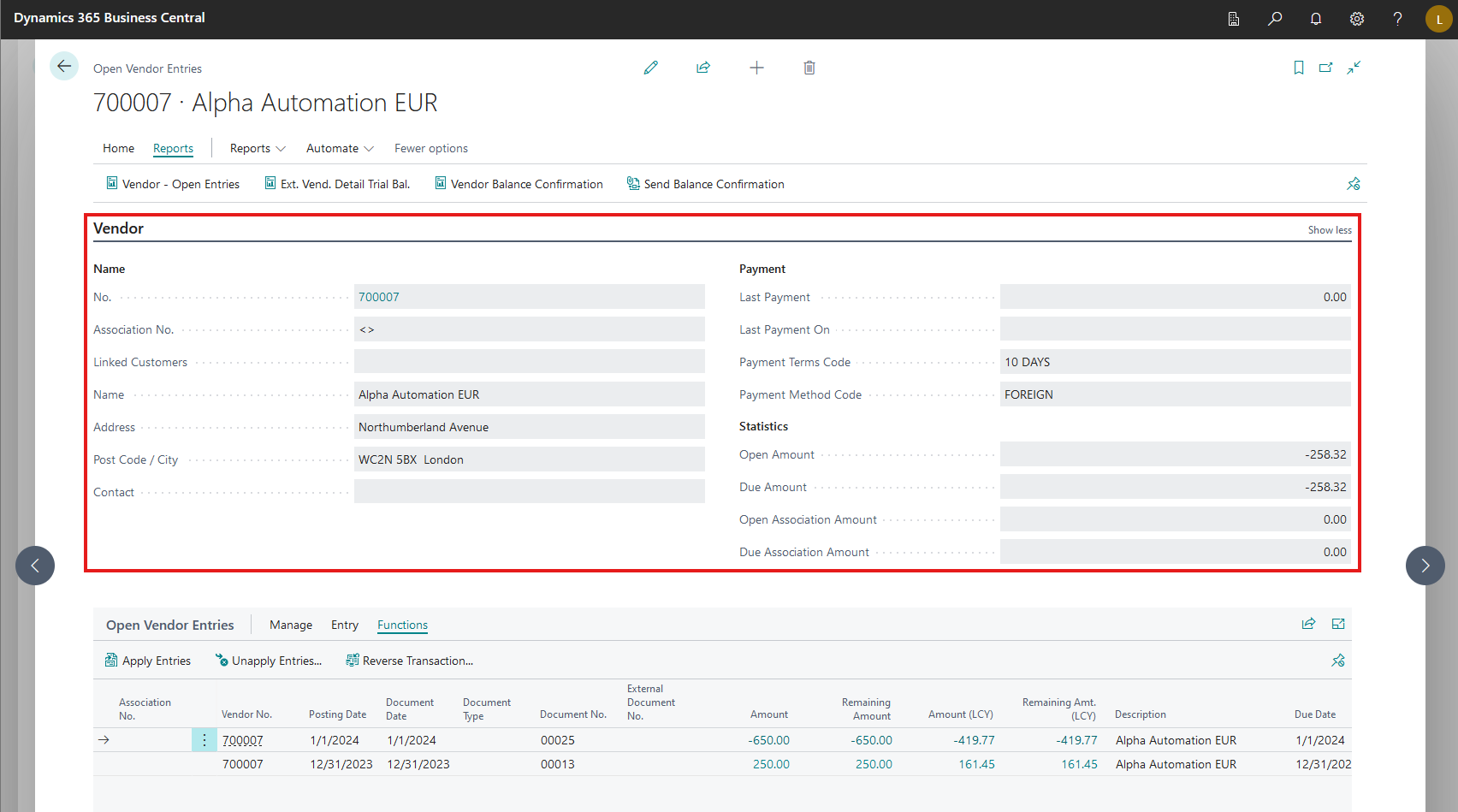Screen dimensions: 1458x812
Task: Expand the Reports dropdown menu
Action: [258, 148]
